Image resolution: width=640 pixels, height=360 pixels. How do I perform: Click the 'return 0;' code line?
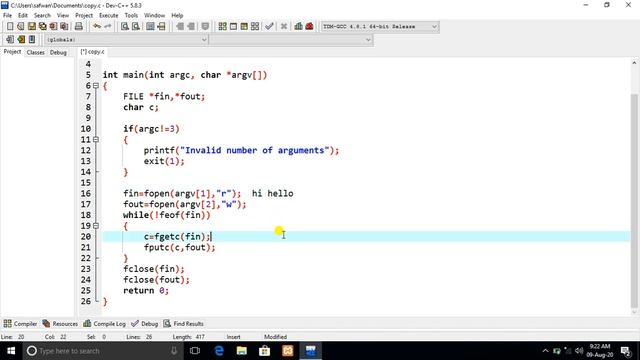146,291
